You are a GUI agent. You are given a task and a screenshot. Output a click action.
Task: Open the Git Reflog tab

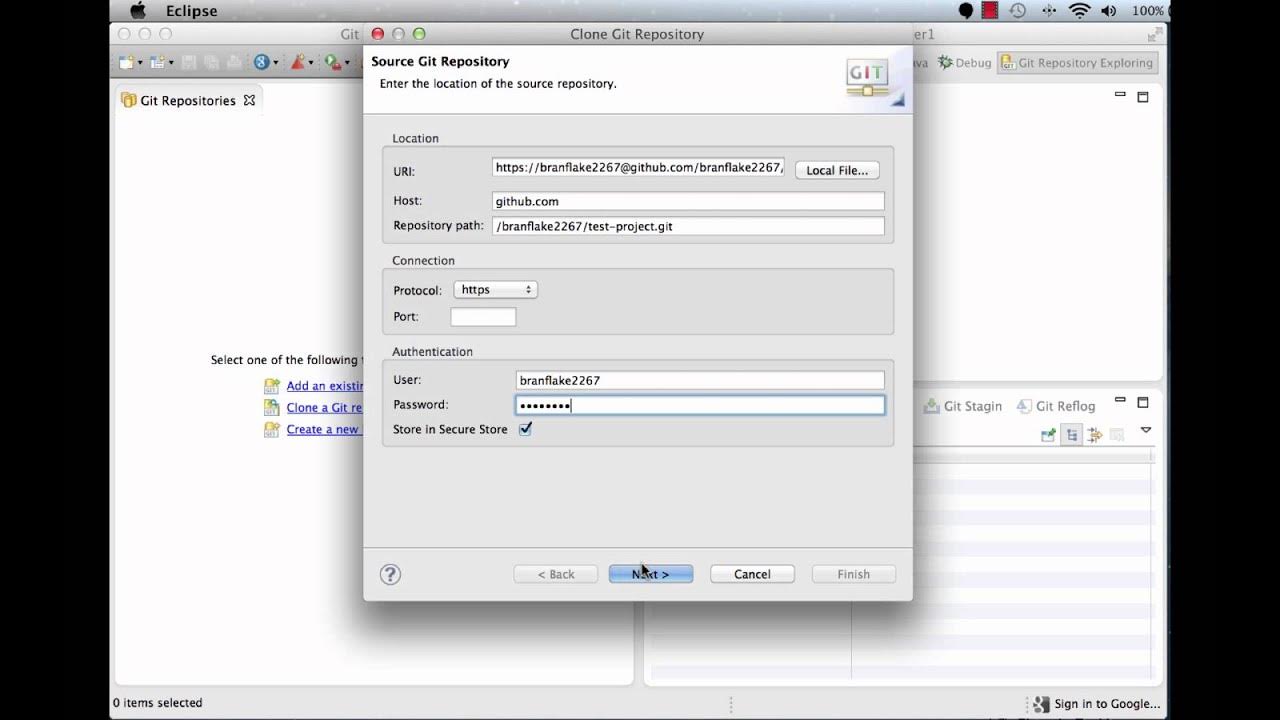tap(1056, 406)
